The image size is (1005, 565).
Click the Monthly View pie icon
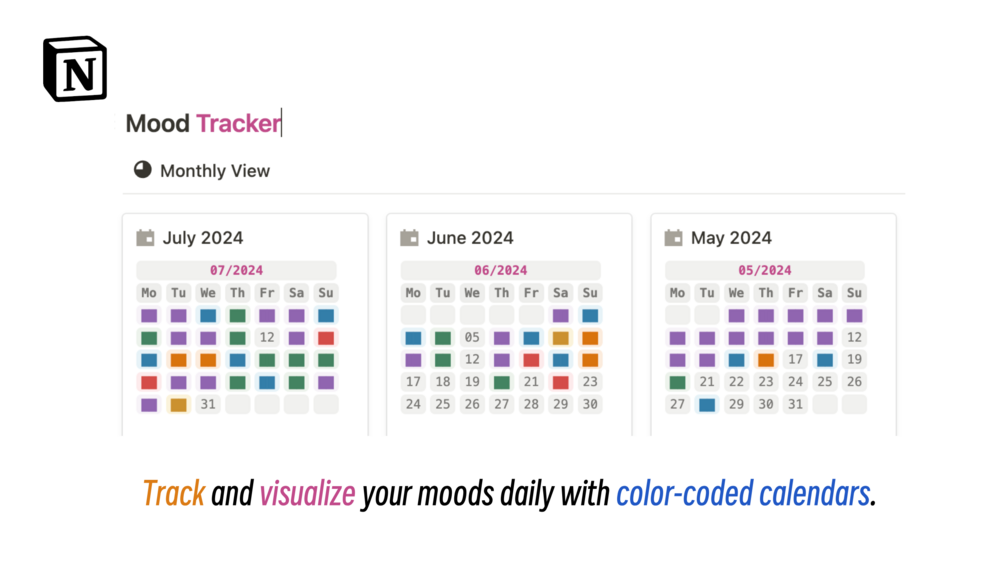143,169
